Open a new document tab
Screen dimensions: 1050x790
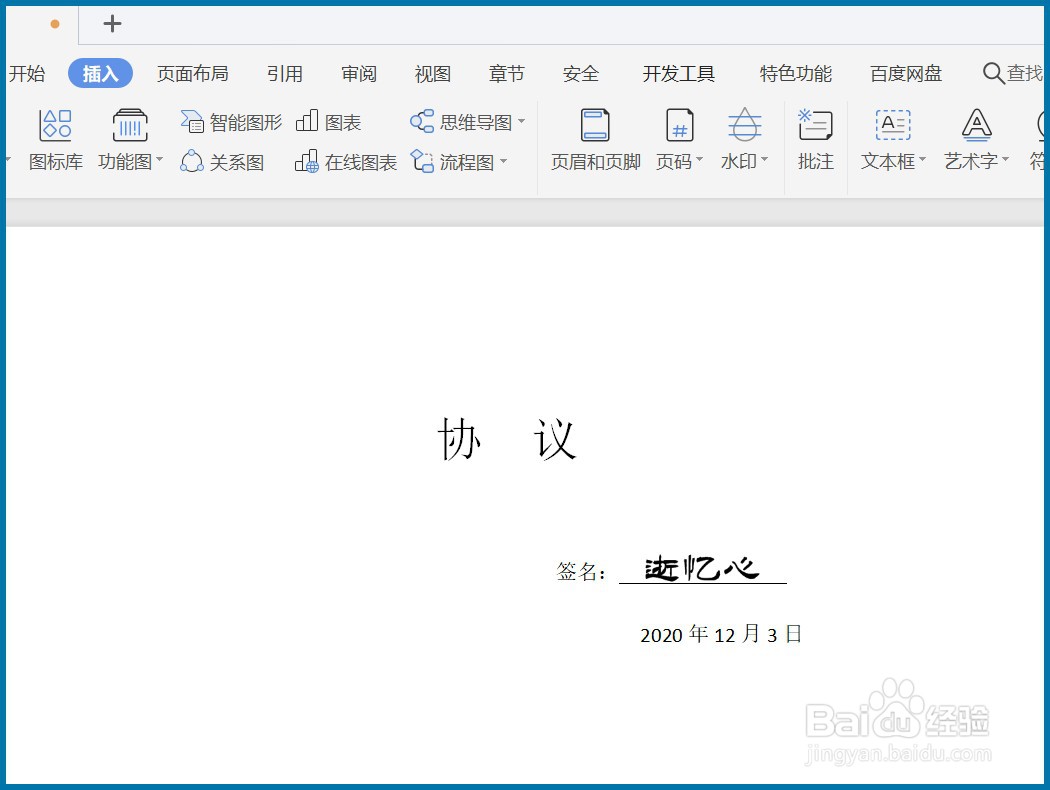[x=112, y=23]
